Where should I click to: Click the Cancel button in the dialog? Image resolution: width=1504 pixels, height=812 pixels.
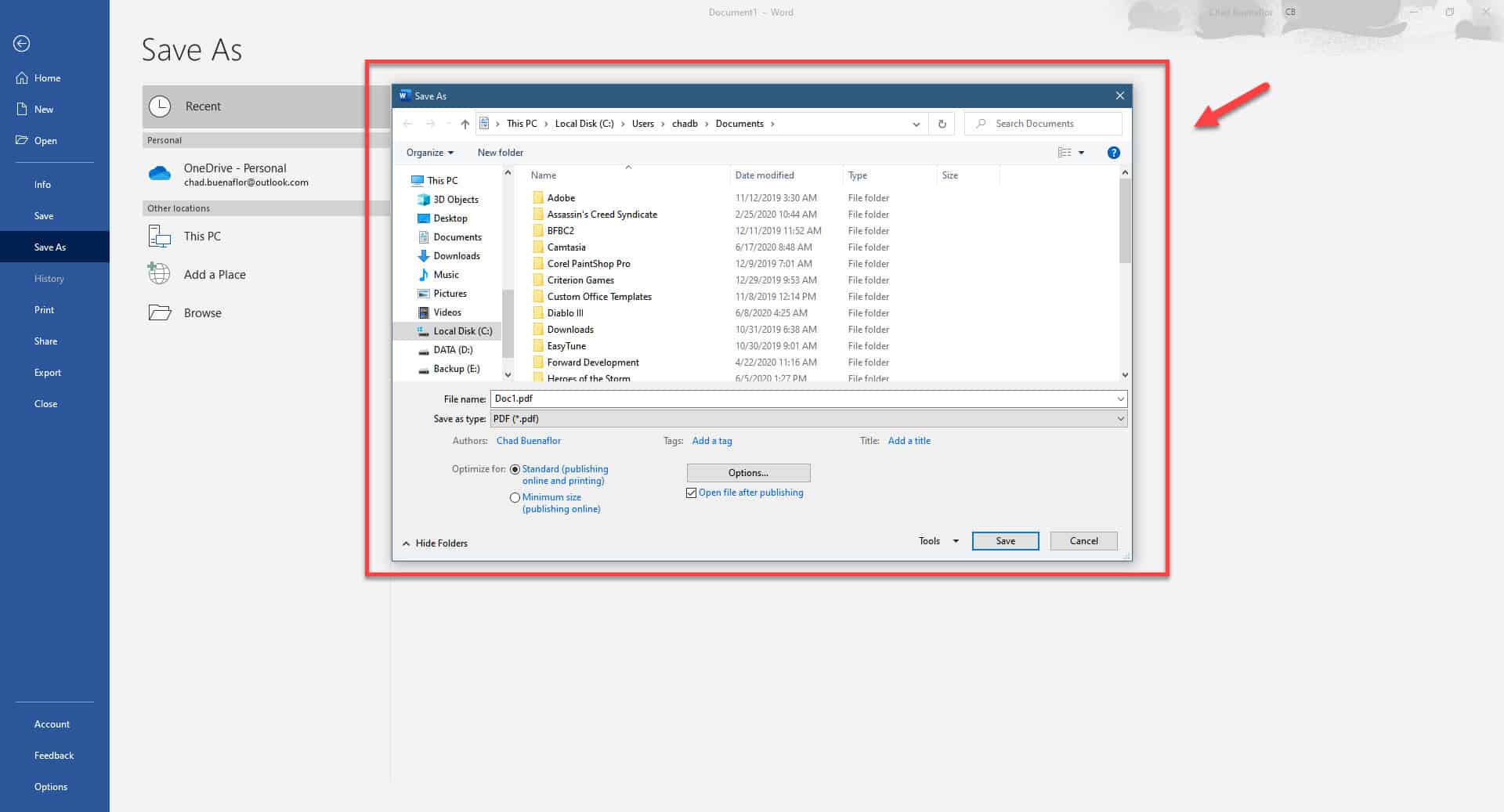[x=1083, y=541]
